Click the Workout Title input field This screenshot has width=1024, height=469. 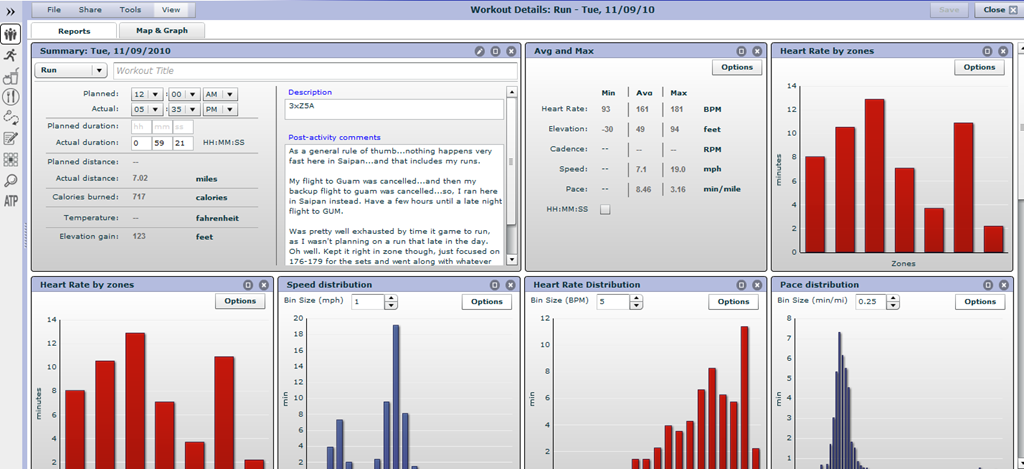coord(315,71)
